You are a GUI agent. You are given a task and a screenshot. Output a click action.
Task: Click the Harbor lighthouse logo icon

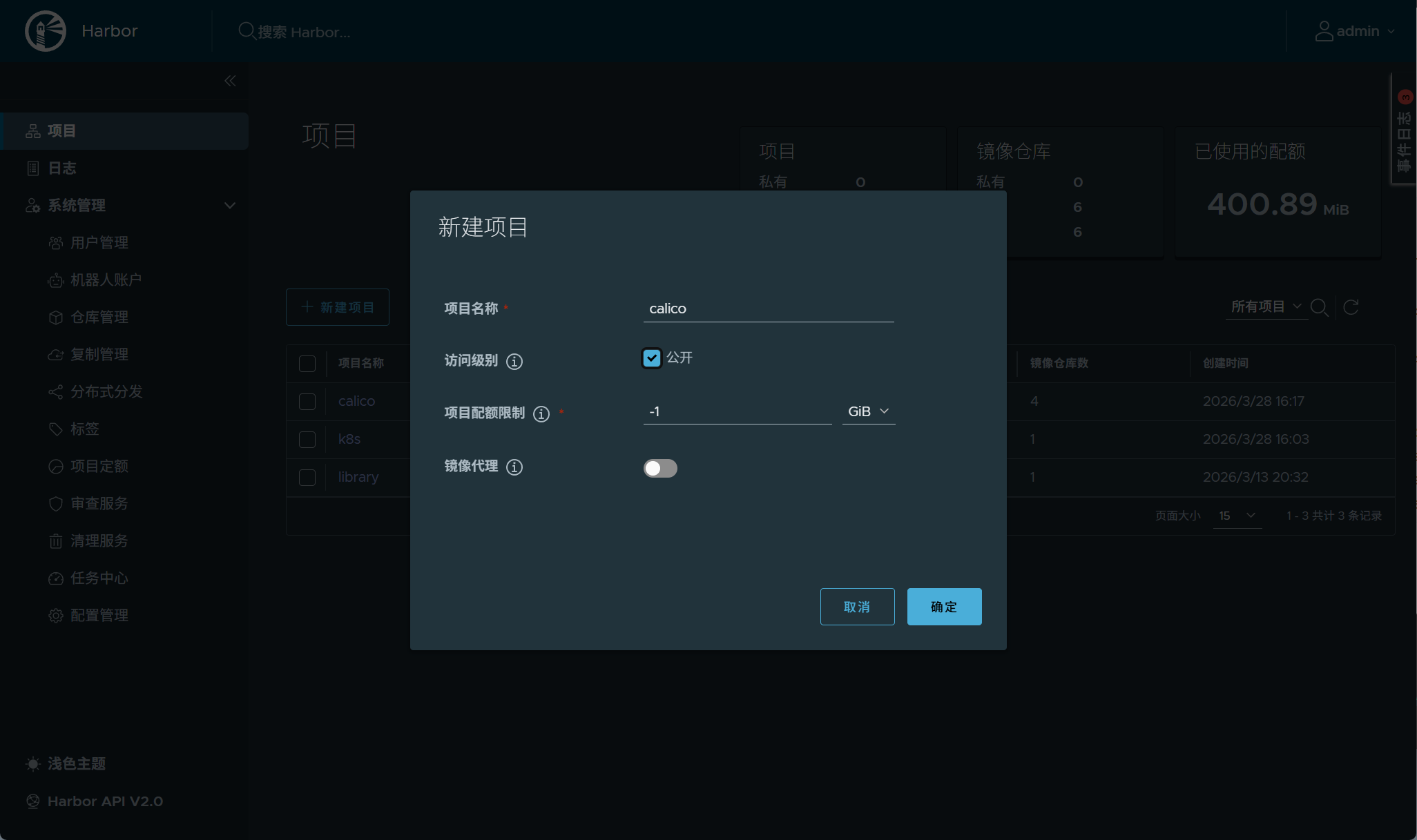[46, 31]
